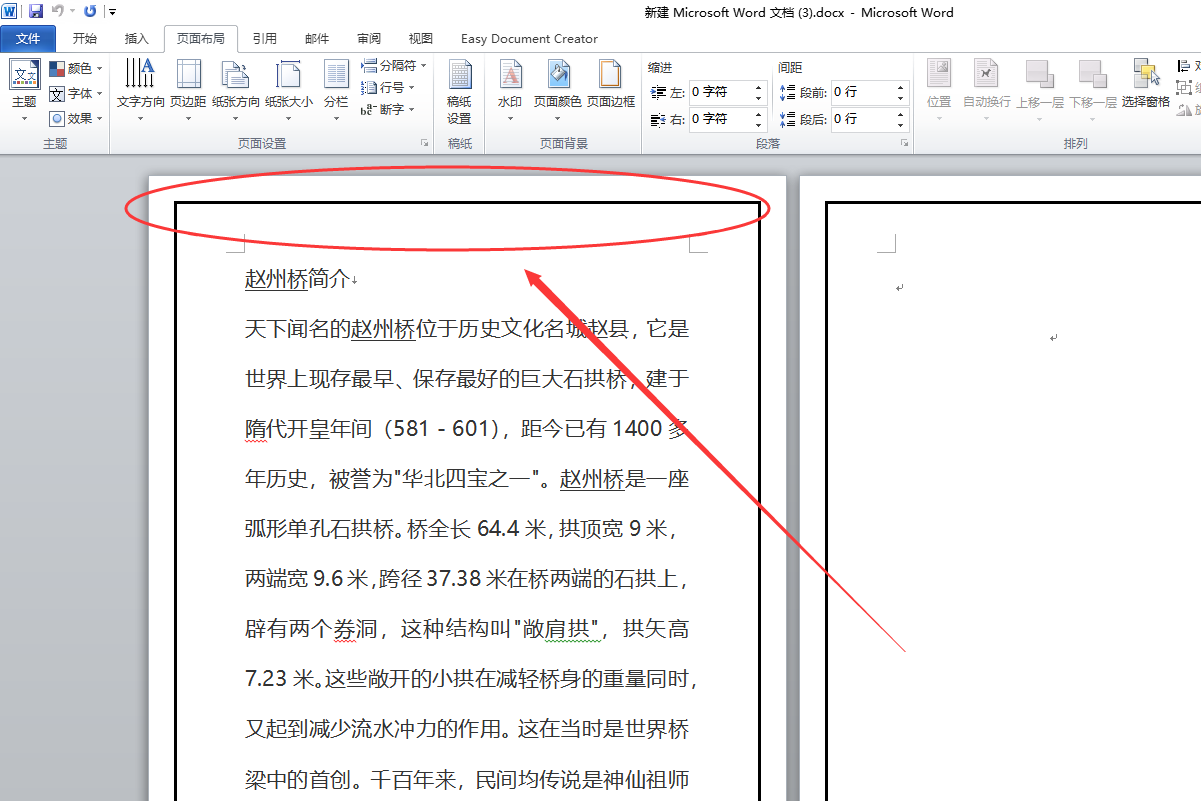The height and width of the screenshot is (801, 1201).
Task: Click the first paragraph mark on the second page
Action: point(900,288)
